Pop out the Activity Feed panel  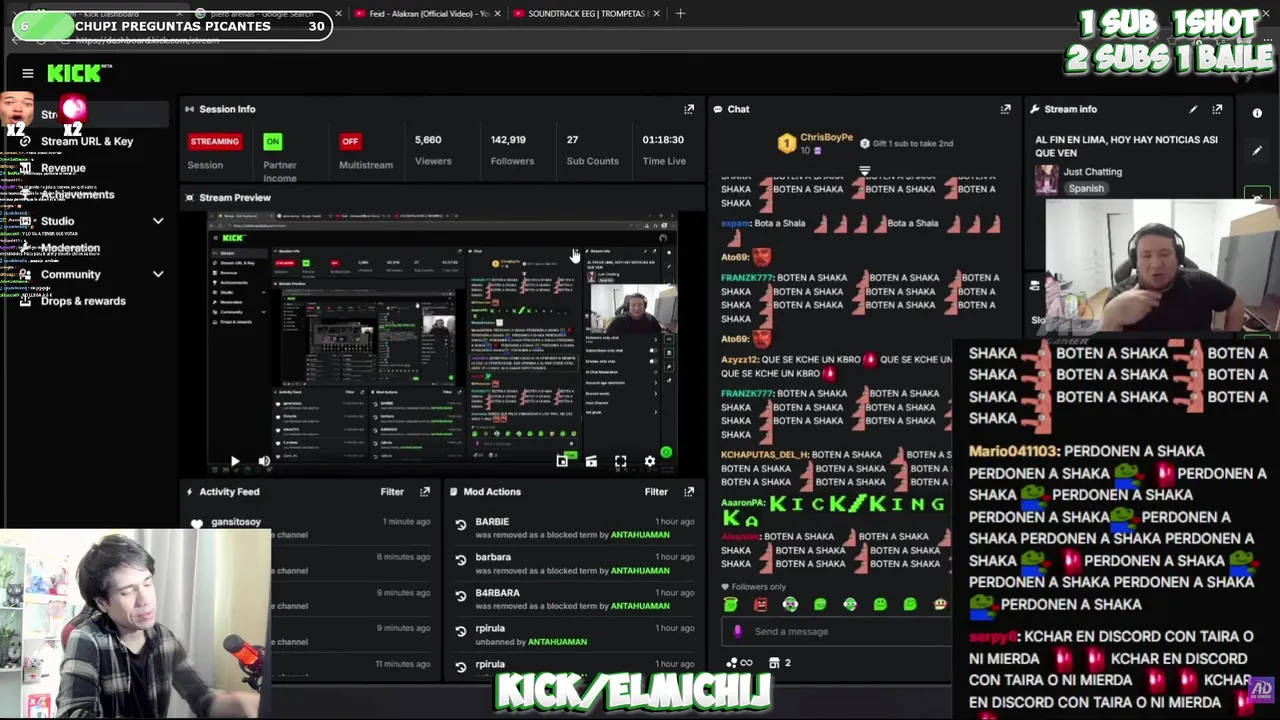(x=425, y=492)
